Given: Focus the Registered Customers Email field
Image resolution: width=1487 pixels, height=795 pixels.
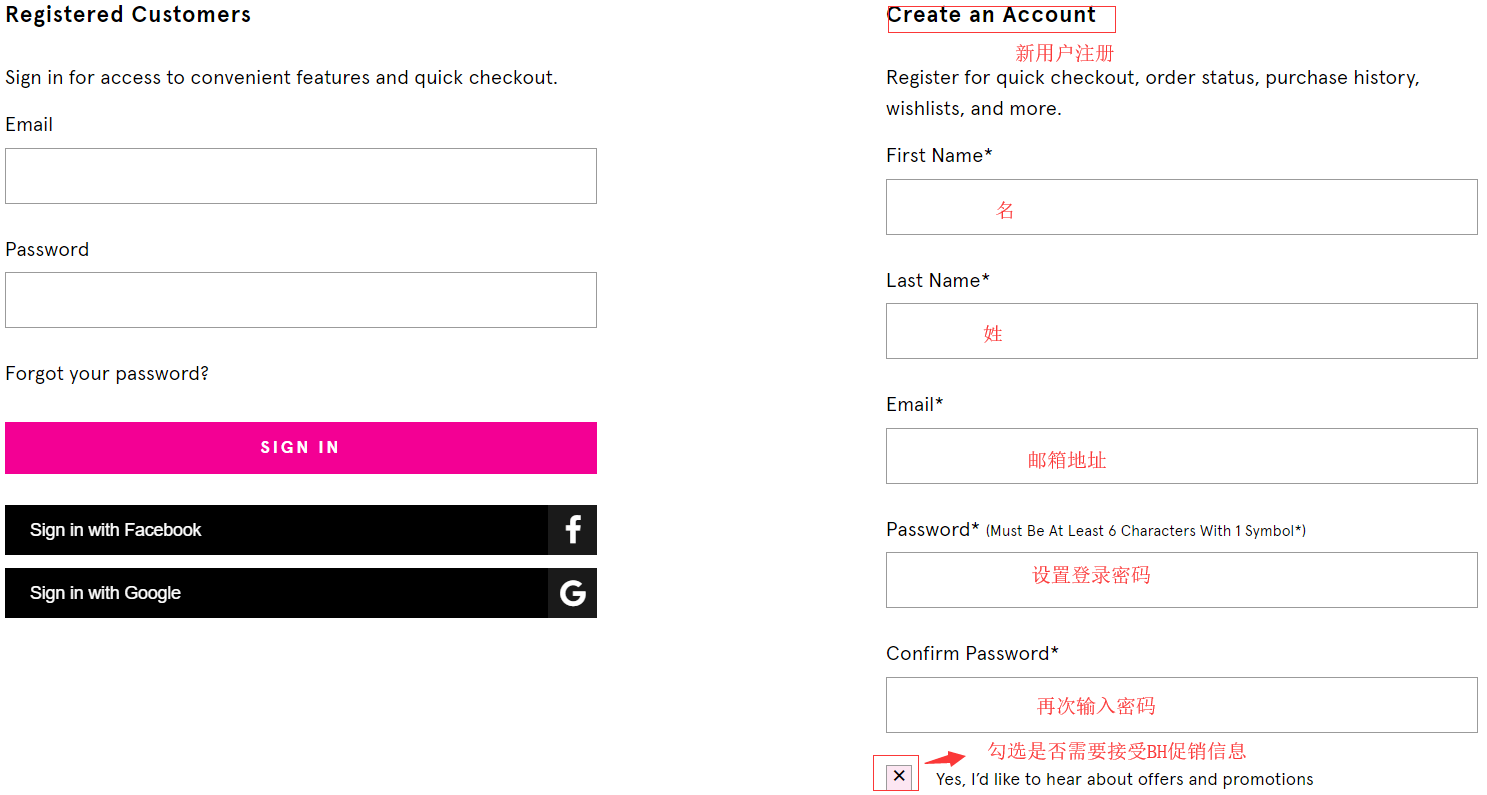Looking at the screenshot, I should click(300, 176).
